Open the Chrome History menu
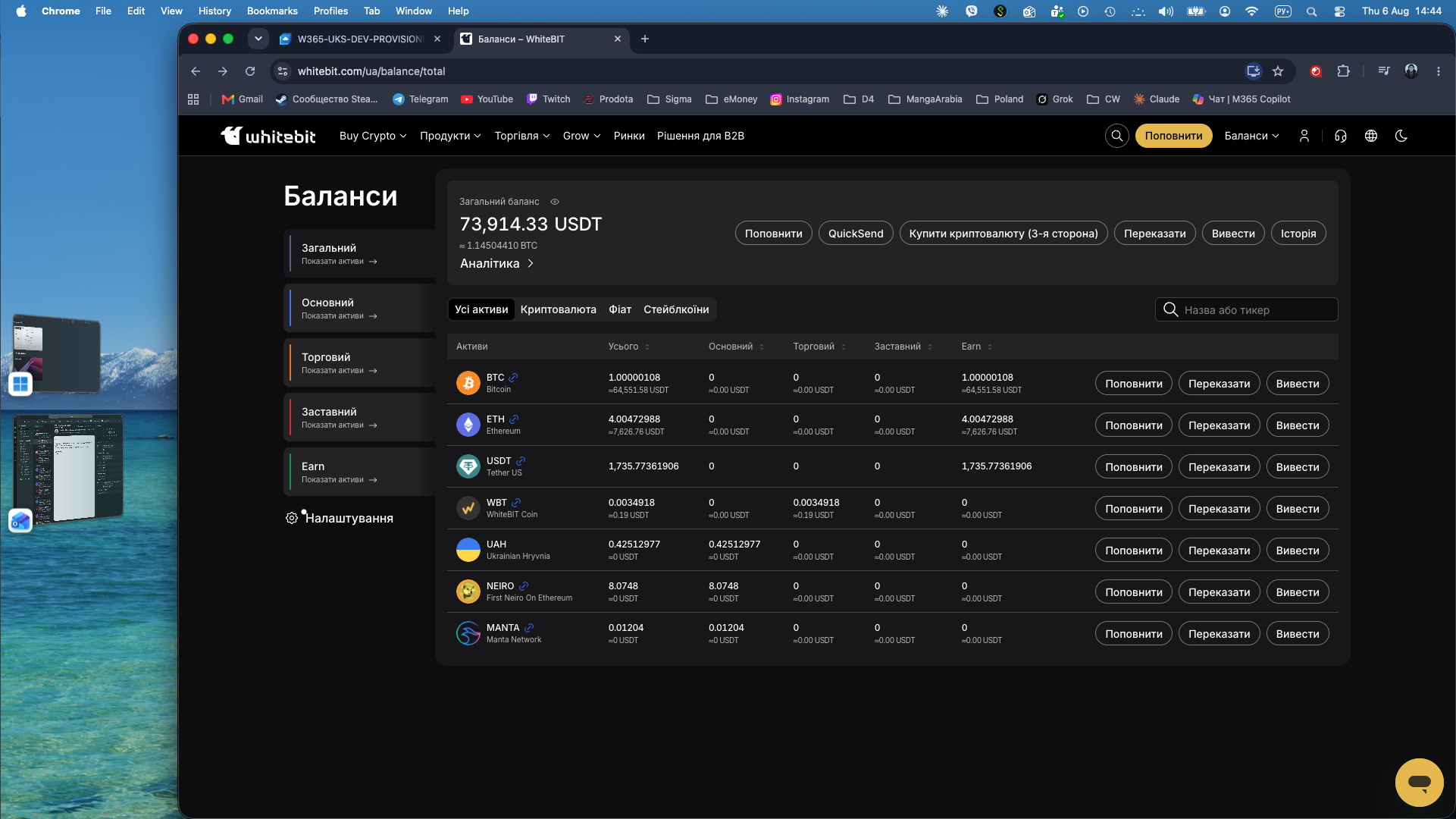 click(x=214, y=11)
